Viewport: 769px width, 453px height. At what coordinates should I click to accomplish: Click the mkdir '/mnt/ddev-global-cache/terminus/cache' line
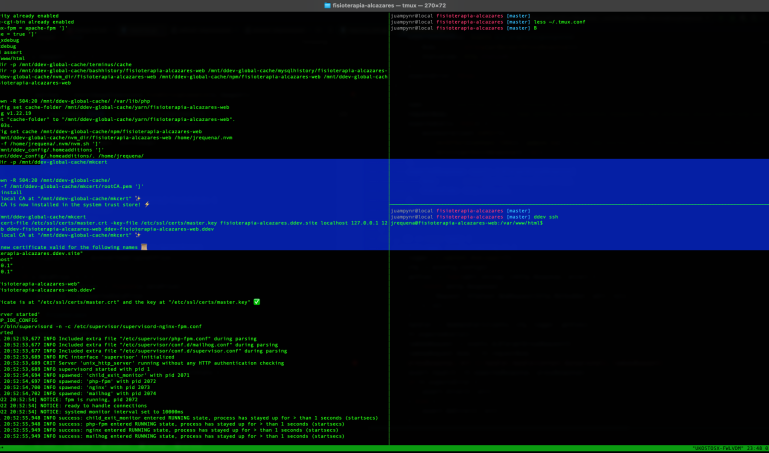[x=66, y=64]
